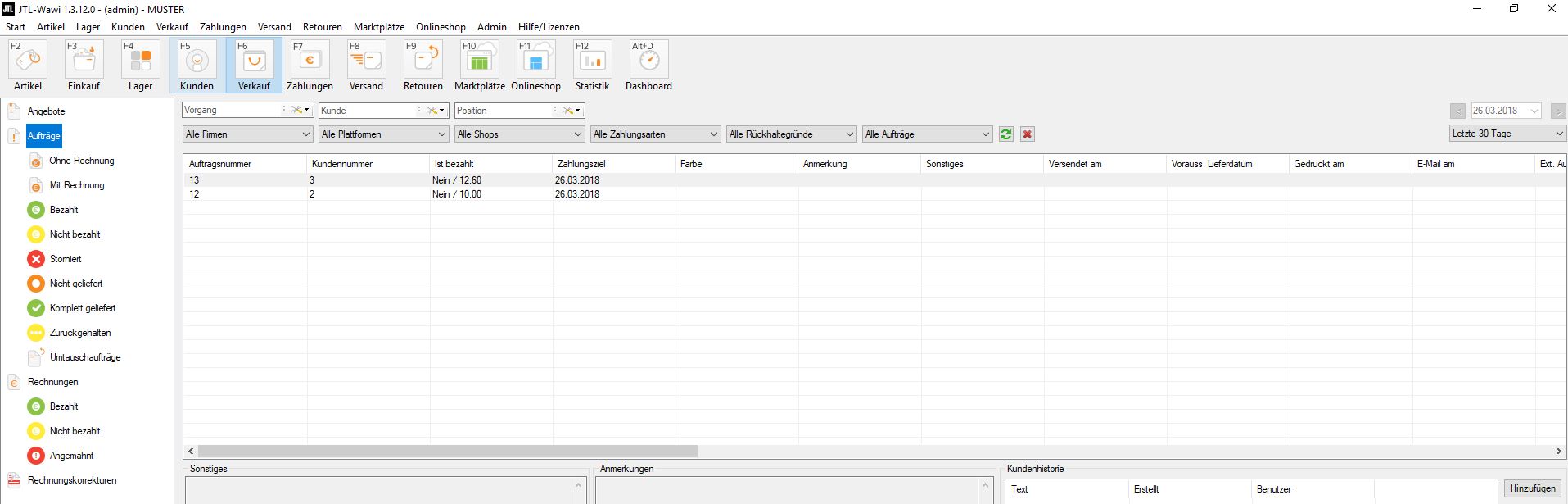
Task: Open the Hilfe/Lizenzen menu
Action: pos(548,27)
